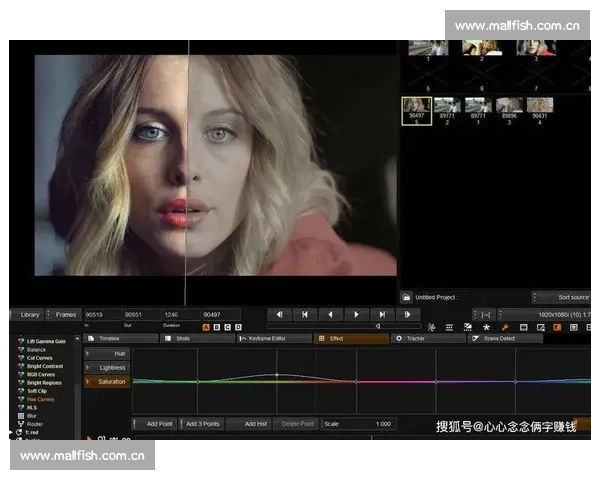Toggle grade version A
The height and width of the screenshot is (480, 600).
[x=206, y=327]
